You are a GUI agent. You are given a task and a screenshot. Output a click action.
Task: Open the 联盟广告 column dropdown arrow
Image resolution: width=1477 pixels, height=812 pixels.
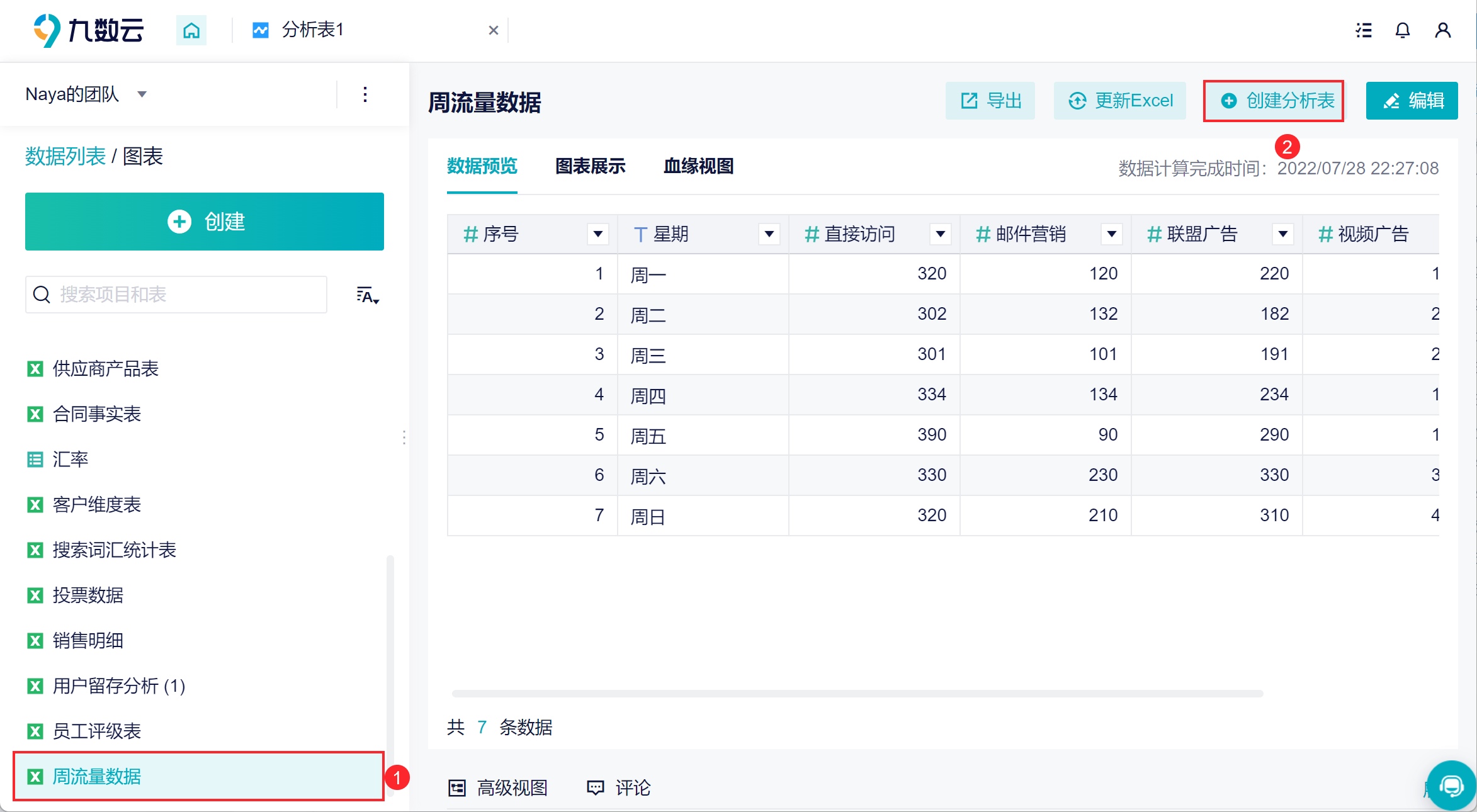click(x=1283, y=234)
